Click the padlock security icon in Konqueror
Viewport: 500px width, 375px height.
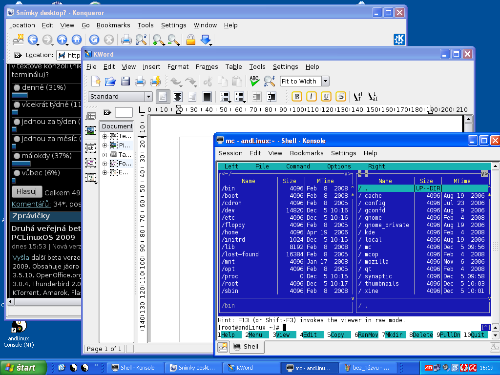(190, 40)
